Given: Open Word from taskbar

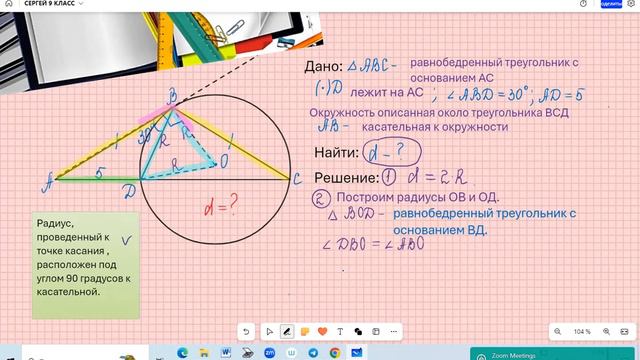Looking at the screenshot, I should click(226, 353).
